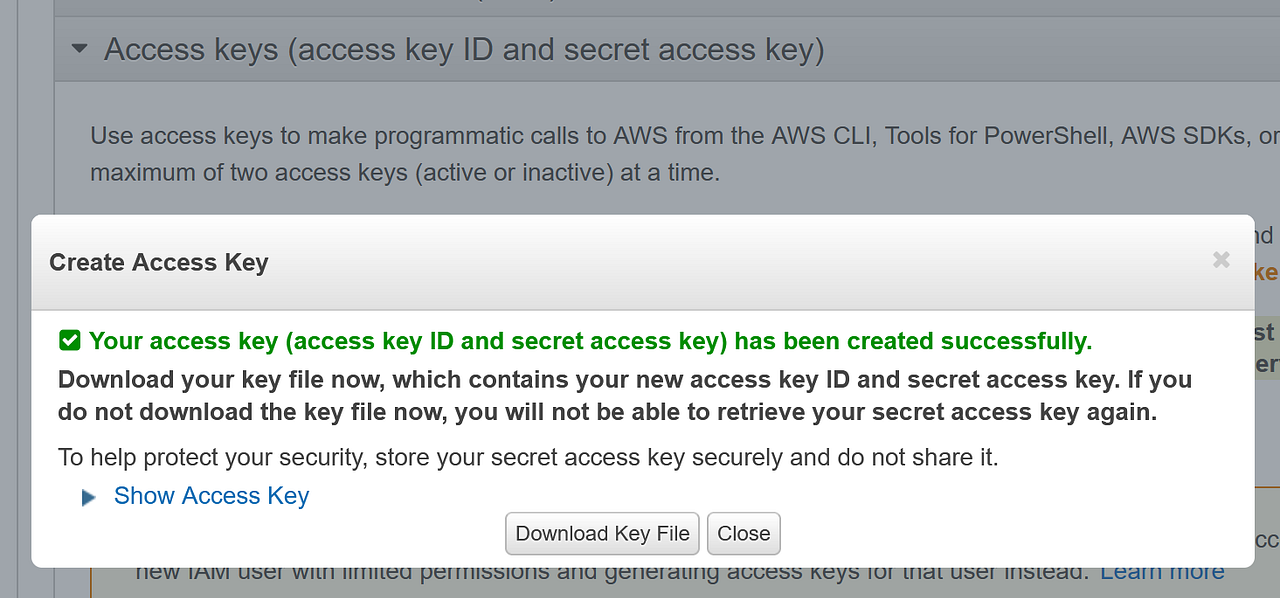Click the Show Access Key link
This screenshot has width=1280, height=598.
pos(211,496)
